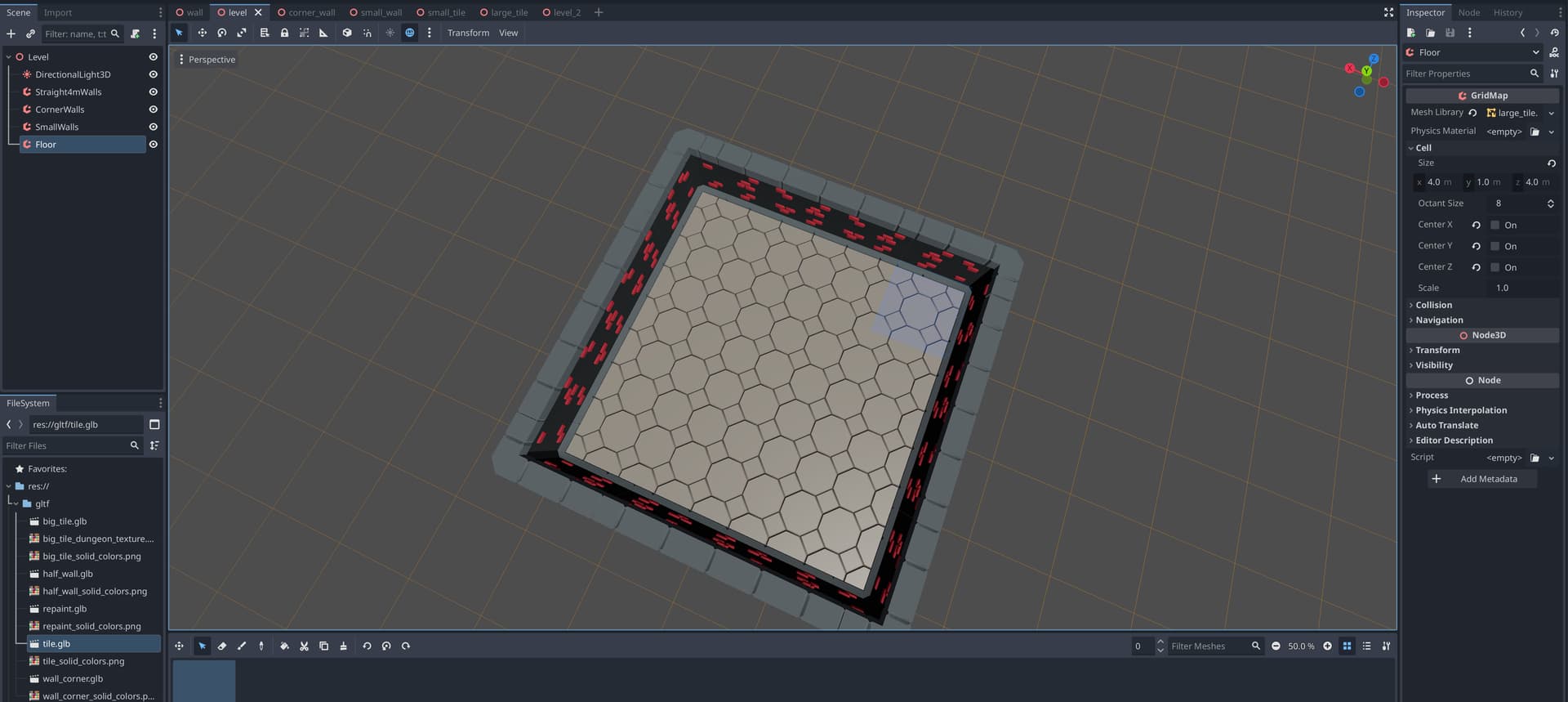Zoom in mesh palette with plus icon

[1327, 646]
